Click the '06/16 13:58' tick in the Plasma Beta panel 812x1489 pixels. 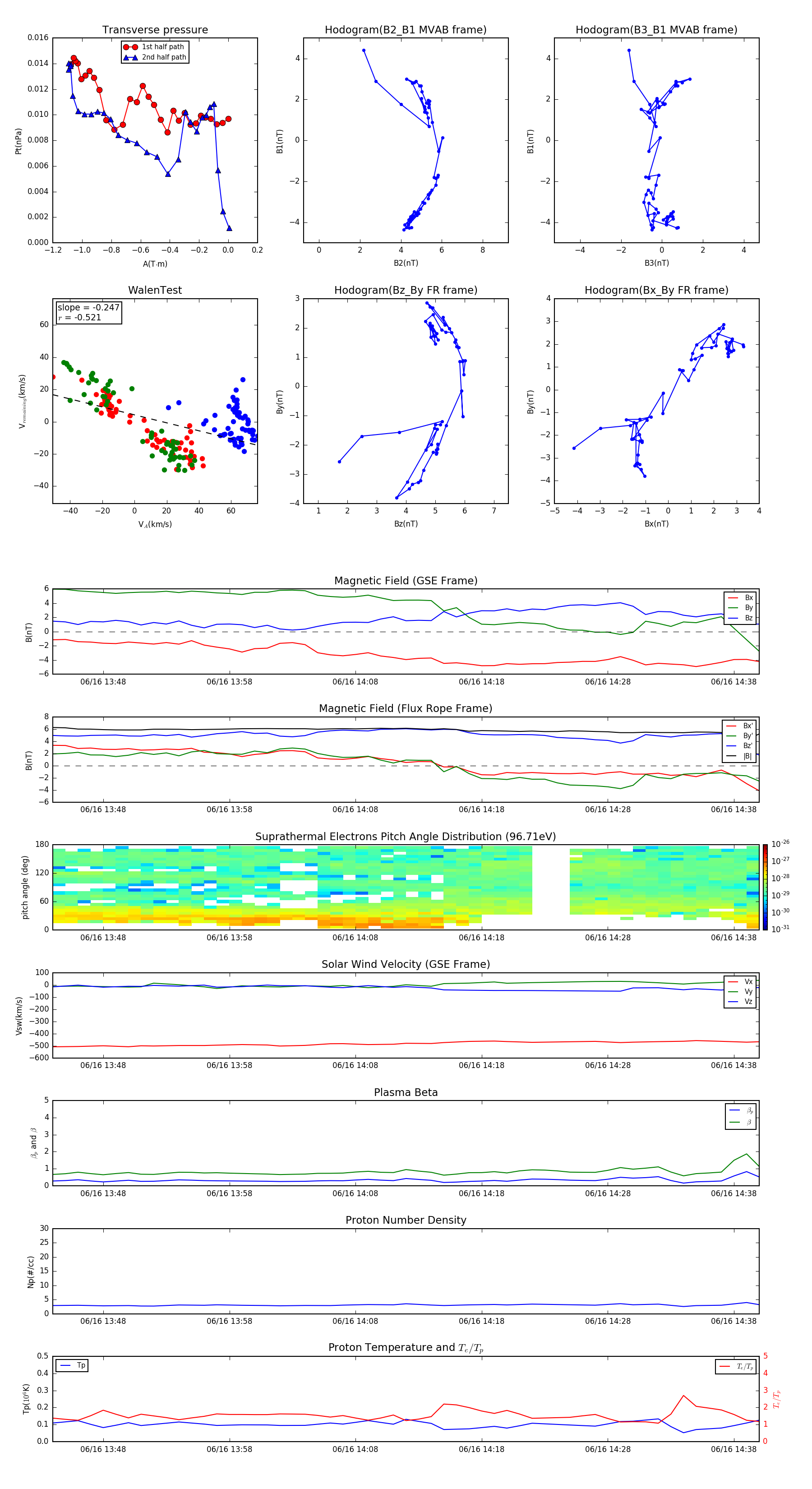[229, 1193]
